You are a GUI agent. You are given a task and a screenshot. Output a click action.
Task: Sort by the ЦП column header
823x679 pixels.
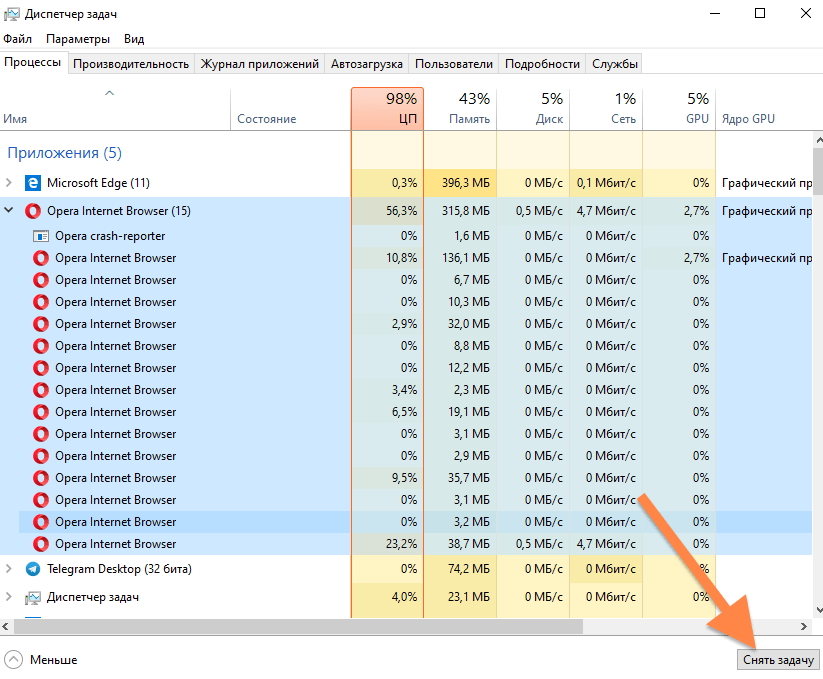tap(387, 109)
